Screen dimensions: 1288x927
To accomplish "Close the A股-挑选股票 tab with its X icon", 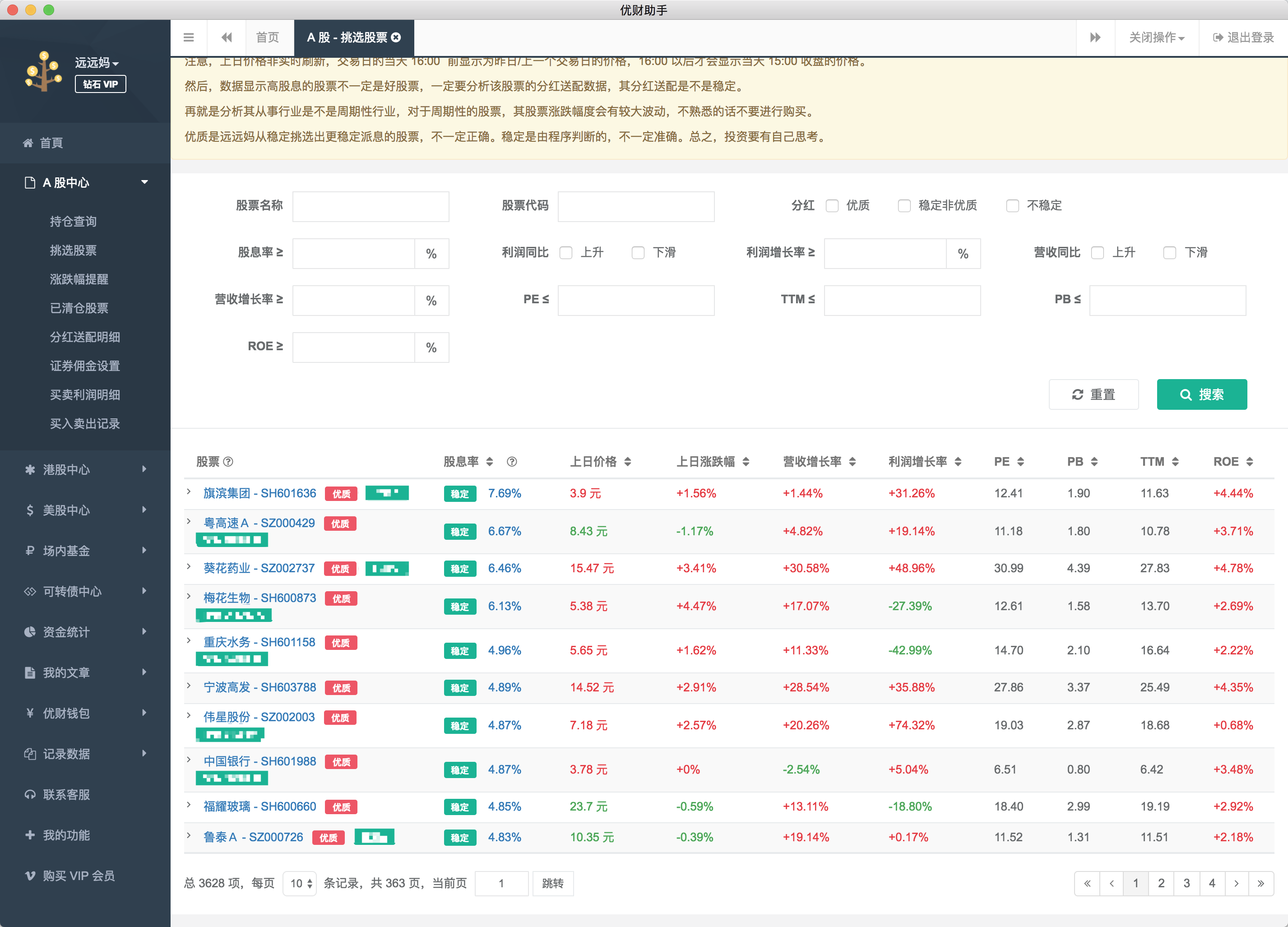I will pyautogui.click(x=396, y=37).
